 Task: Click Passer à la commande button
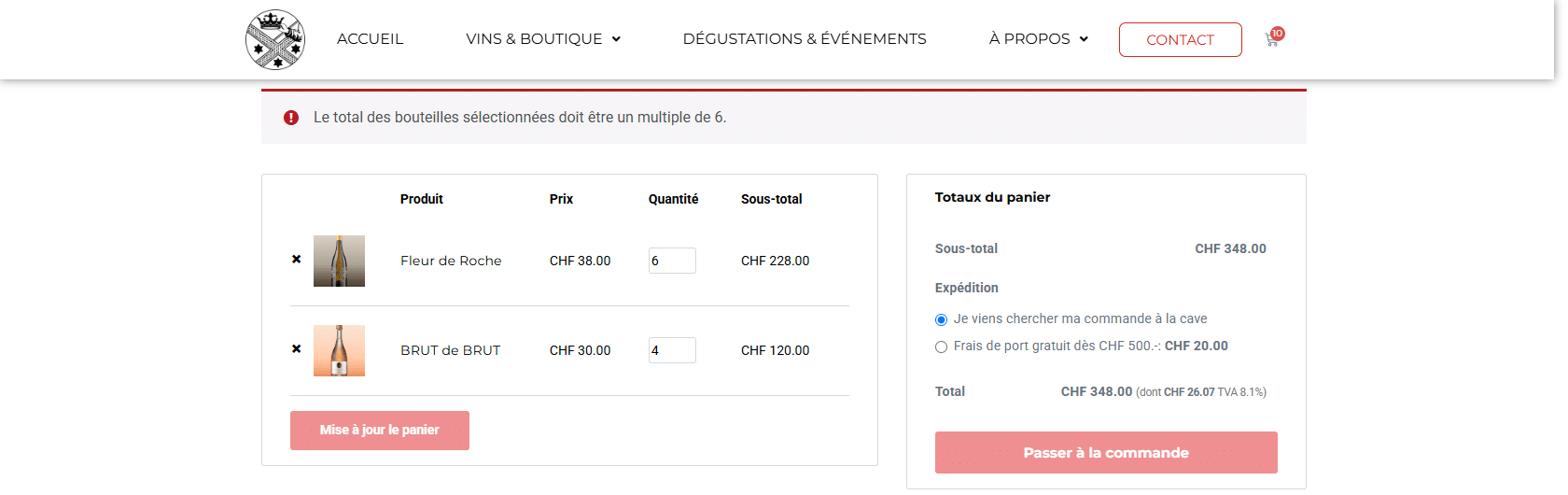click(x=1106, y=453)
